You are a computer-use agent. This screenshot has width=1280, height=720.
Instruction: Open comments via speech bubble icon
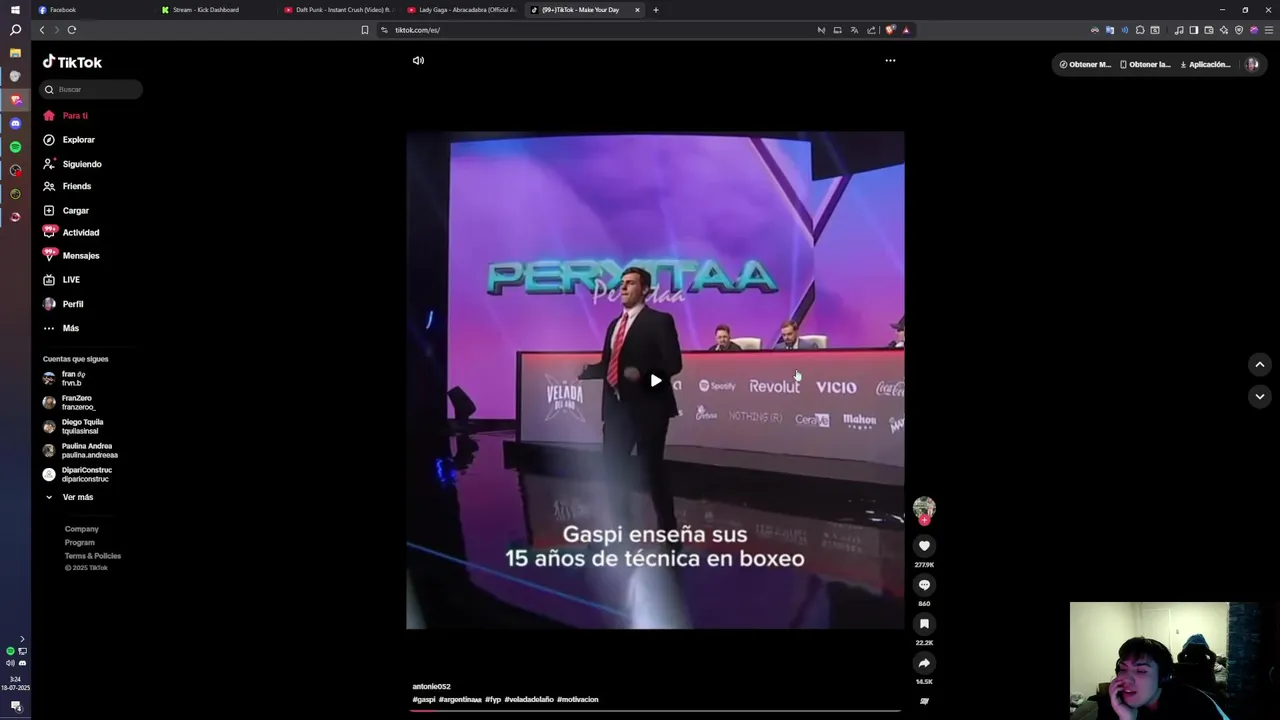[924, 585]
